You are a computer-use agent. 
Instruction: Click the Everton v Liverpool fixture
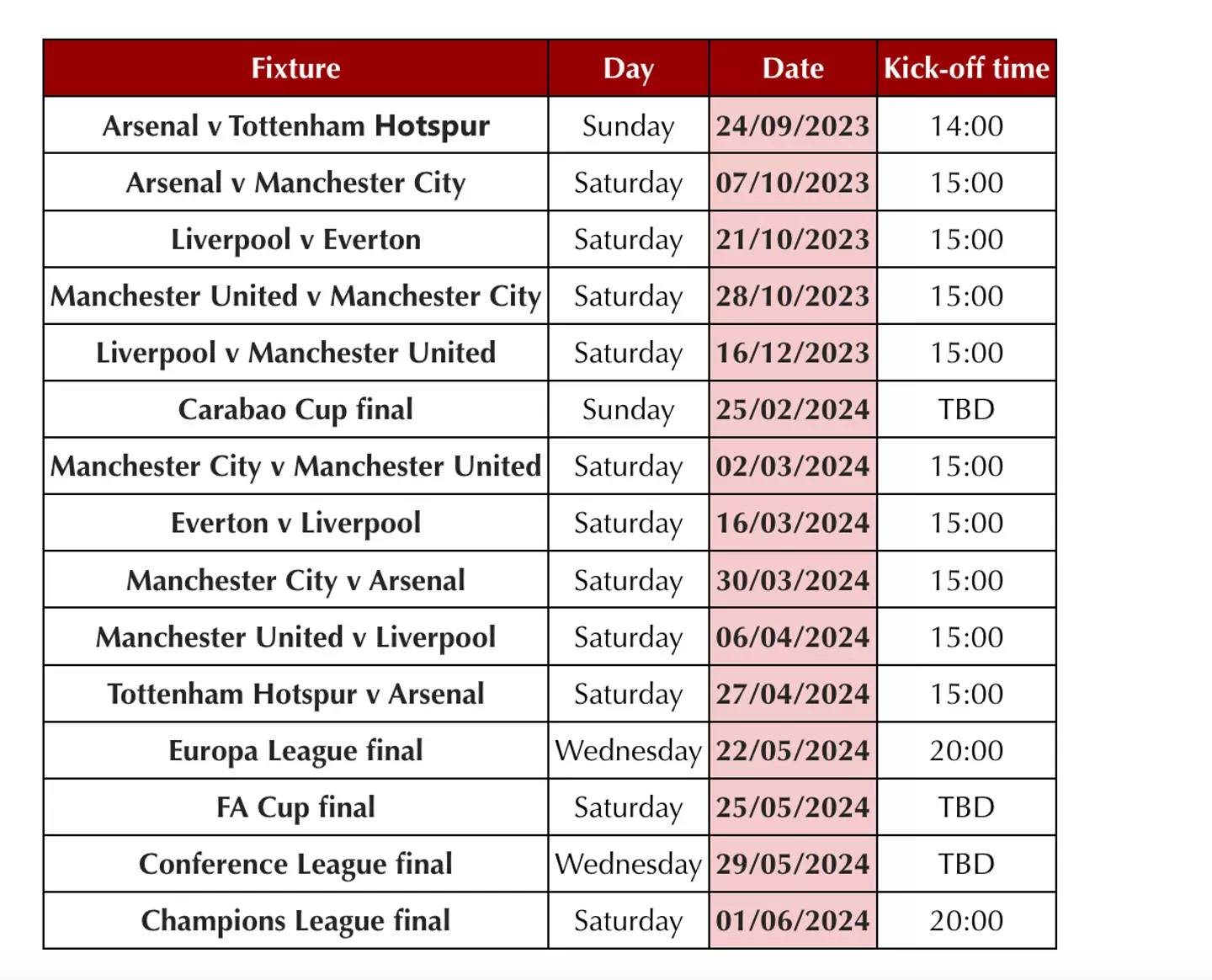pyautogui.click(x=295, y=523)
